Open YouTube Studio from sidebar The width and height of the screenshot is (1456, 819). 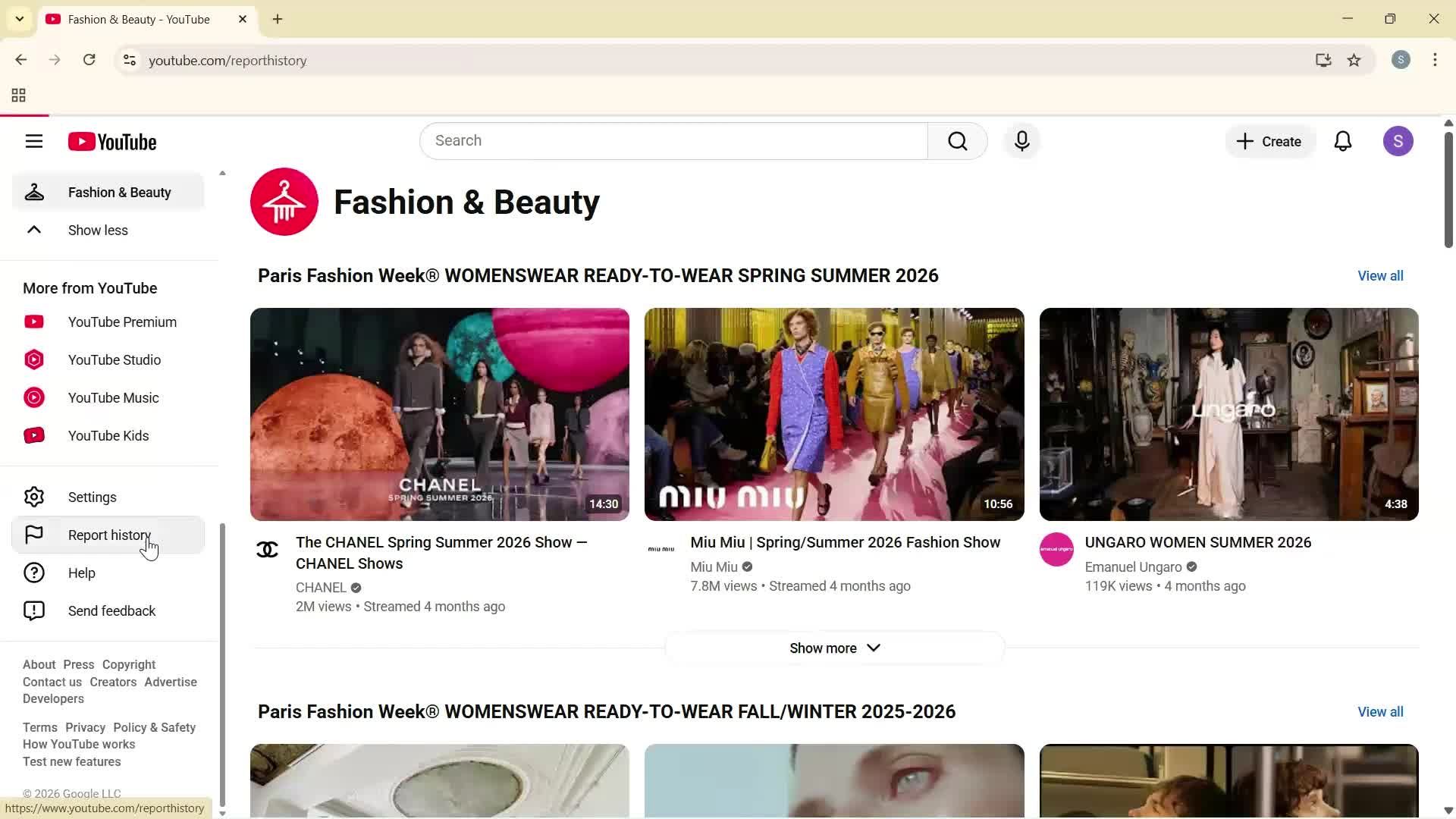(x=114, y=359)
